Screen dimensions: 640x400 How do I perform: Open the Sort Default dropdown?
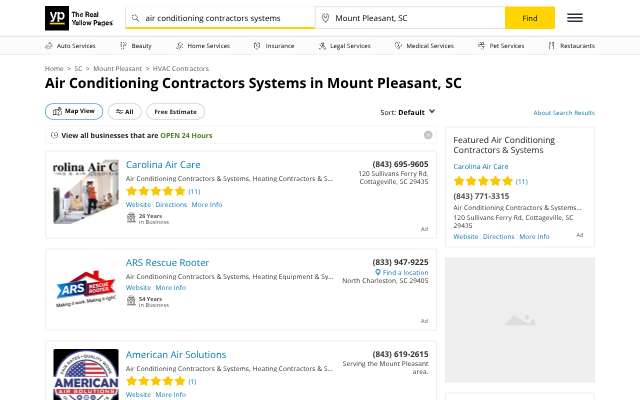pyautogui.click(x=408, y=112)
